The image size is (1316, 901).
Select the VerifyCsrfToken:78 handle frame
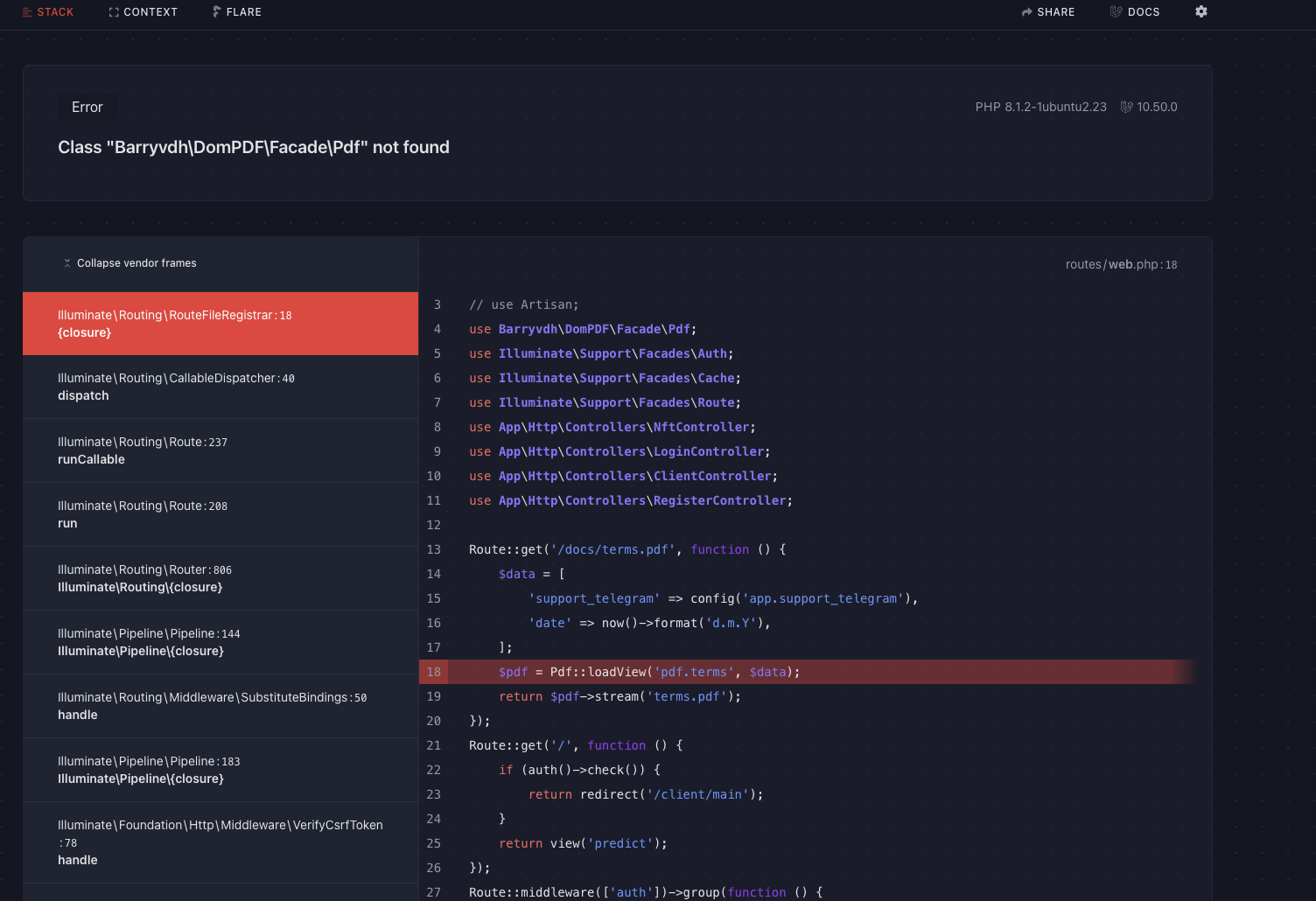[x=220, y=842]
